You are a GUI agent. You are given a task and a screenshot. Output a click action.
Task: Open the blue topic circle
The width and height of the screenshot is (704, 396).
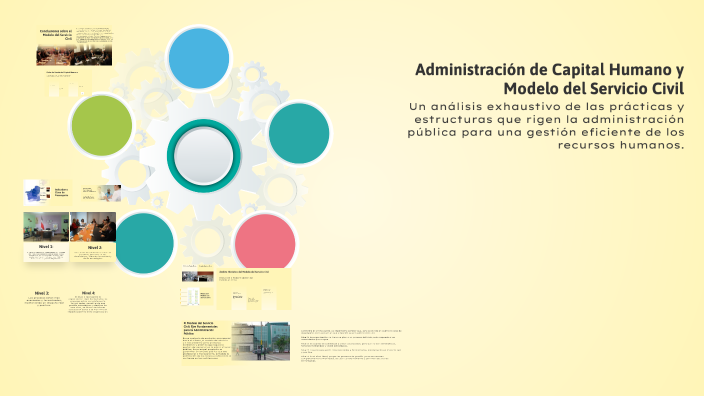[x=199, y=58]
